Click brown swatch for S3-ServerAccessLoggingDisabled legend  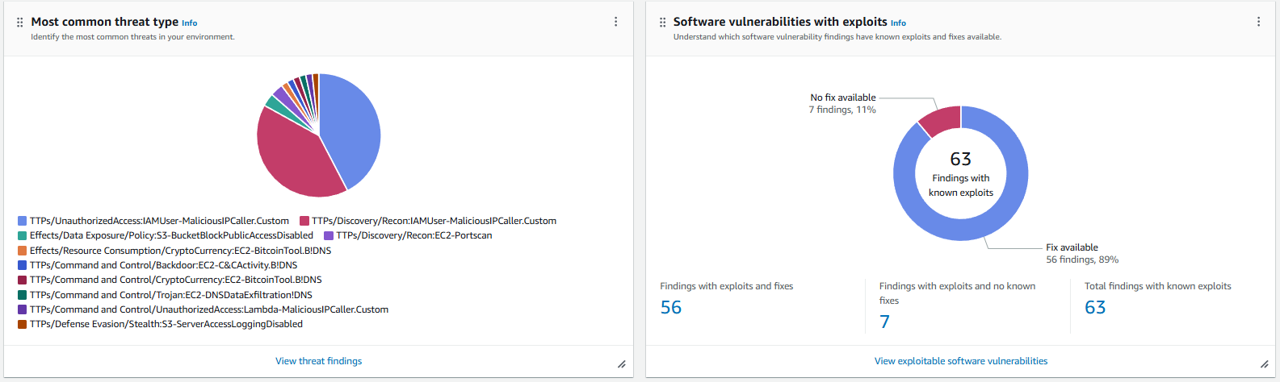coord(22,324)
